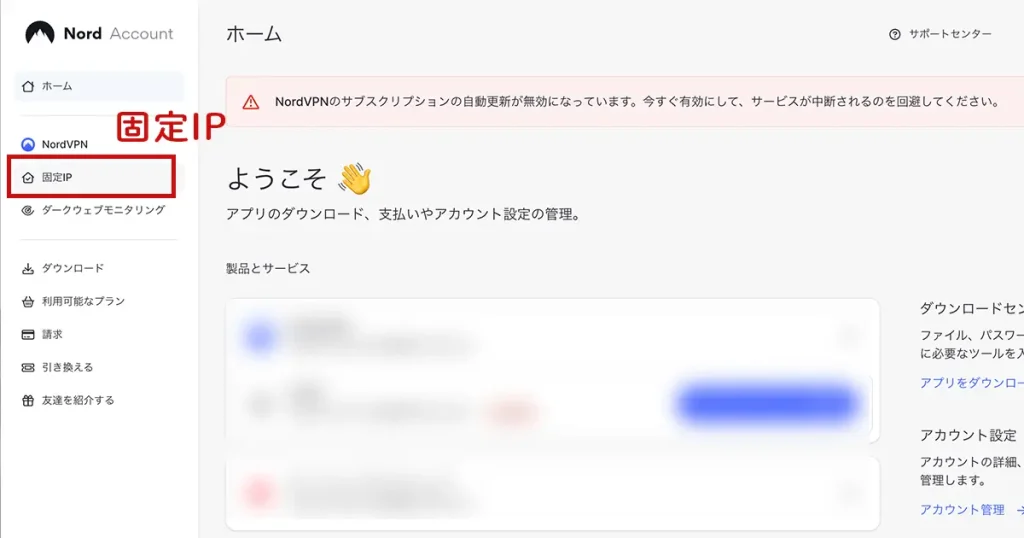The image size is (1024, 538).
Task: Click the ticket icon for 引き換える
Action: [x=28, y=368]
